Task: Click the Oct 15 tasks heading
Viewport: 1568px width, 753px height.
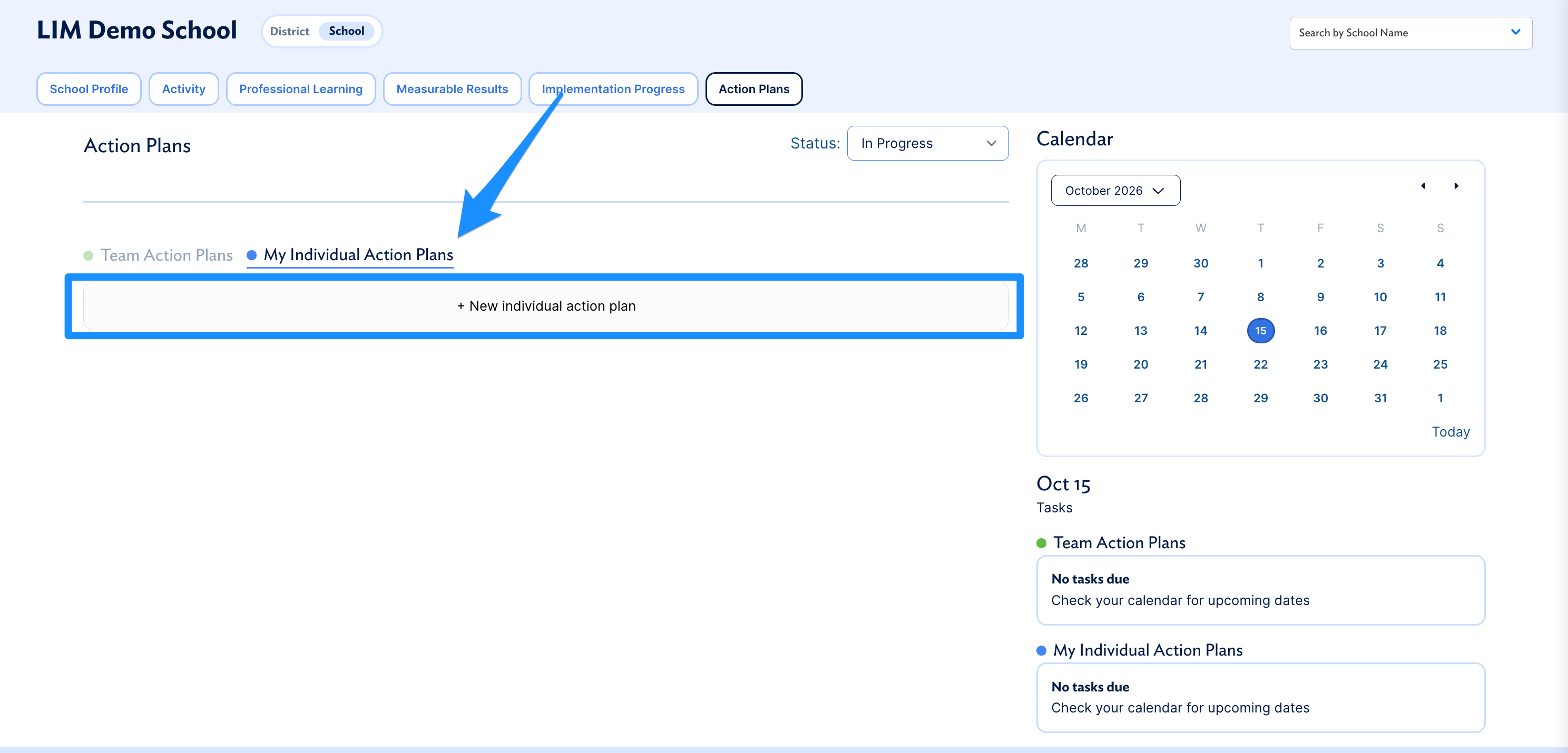Action: (1063, 484)
